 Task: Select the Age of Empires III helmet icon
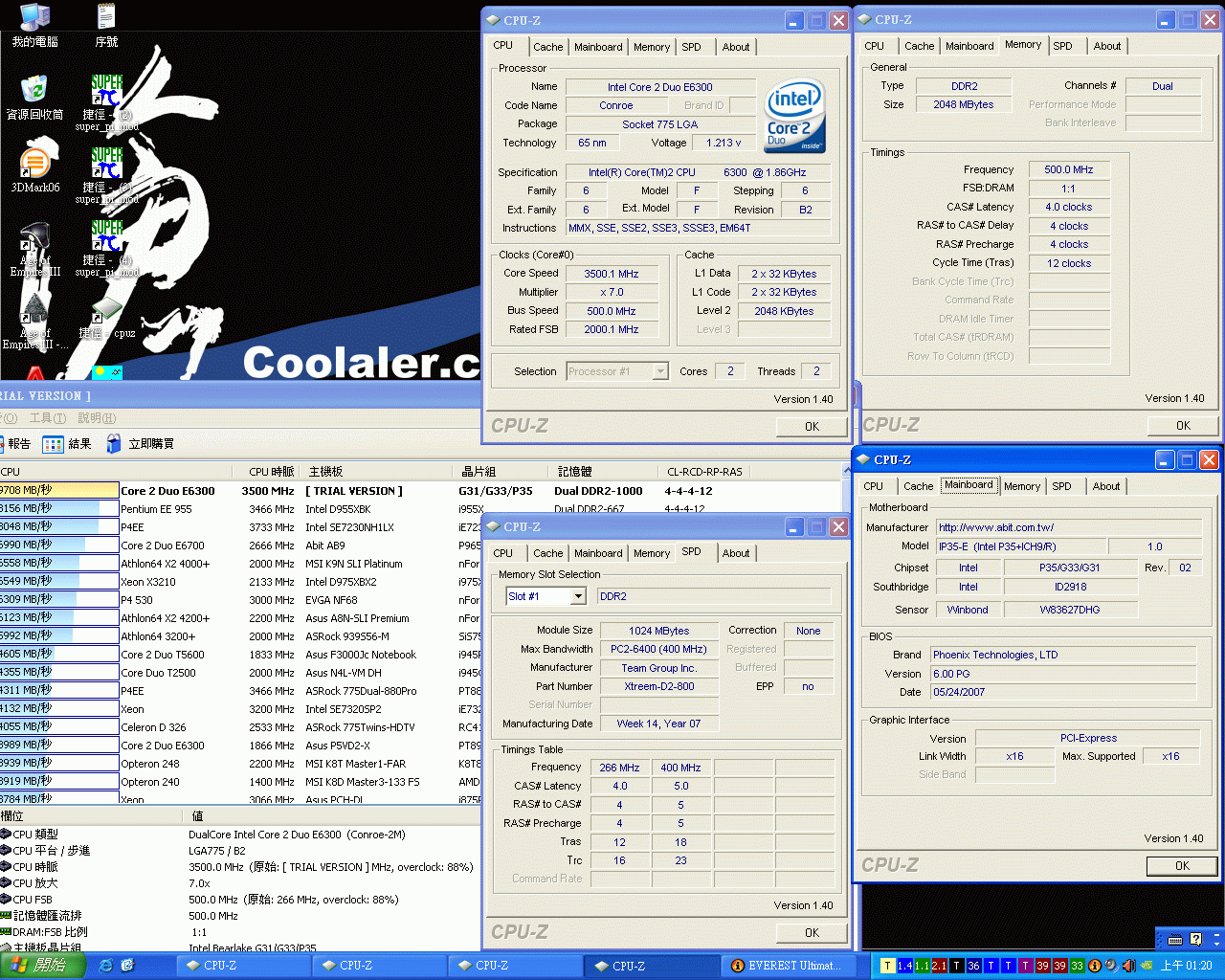[34, 249]
